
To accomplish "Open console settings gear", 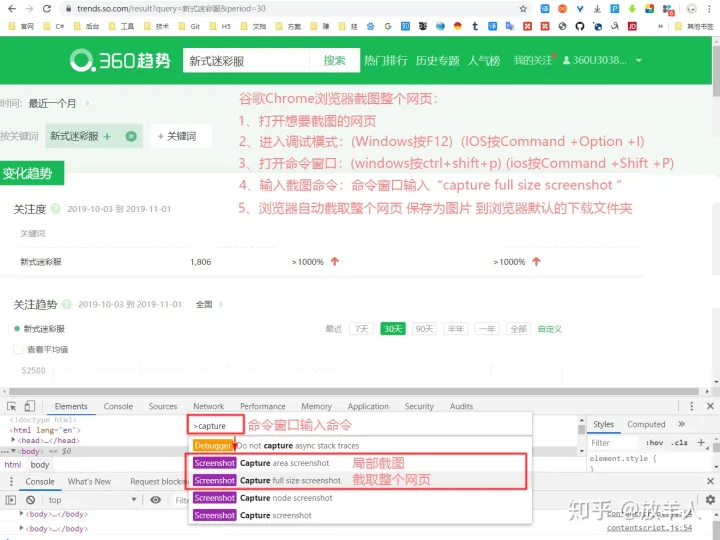I will coord(710,499).
